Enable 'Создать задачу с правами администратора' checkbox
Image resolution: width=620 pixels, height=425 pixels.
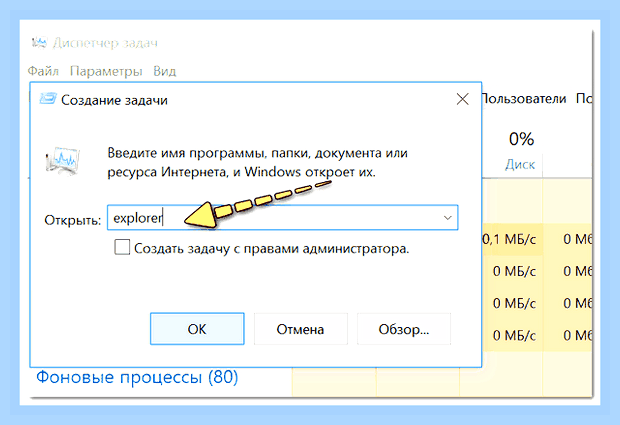click(x=122, y=247)
